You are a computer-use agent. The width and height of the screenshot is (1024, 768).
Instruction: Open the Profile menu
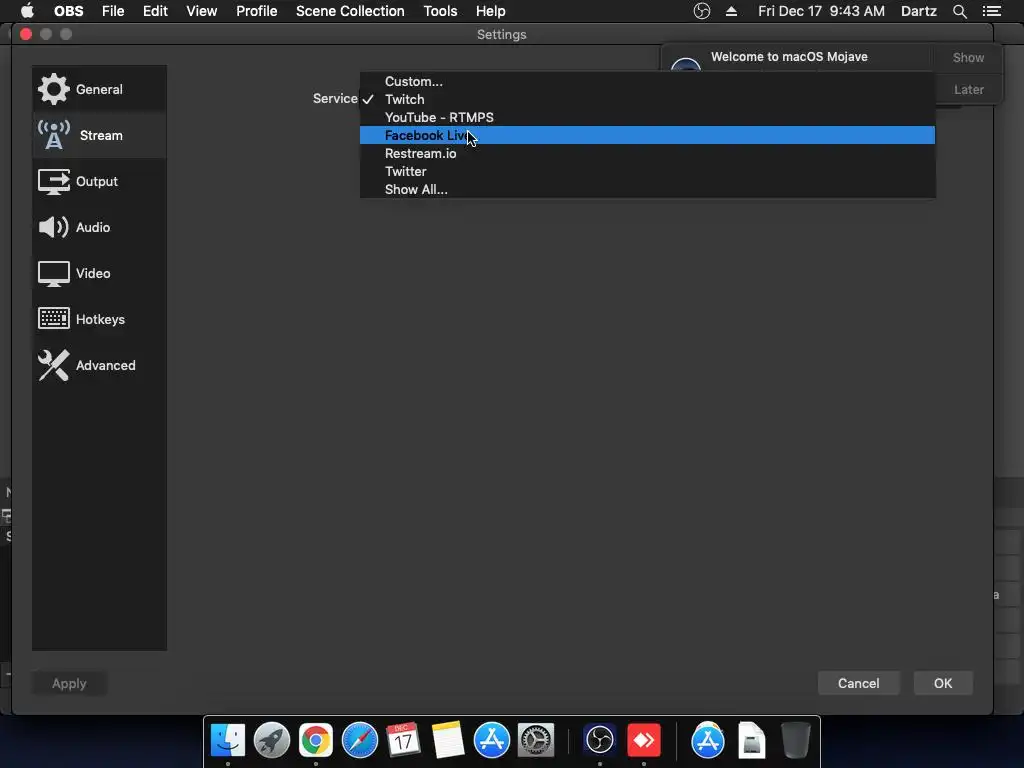coord(257,11)
